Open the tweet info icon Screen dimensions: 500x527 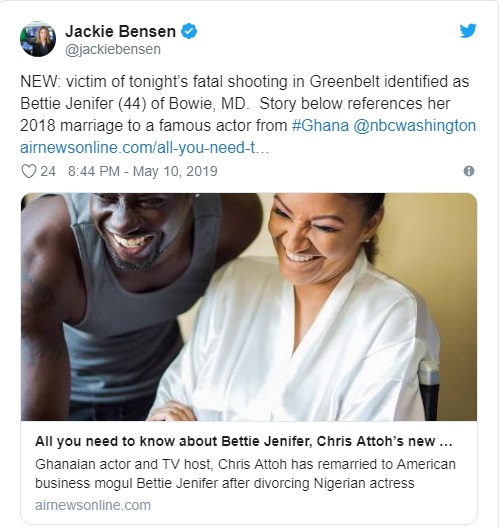pyautogui.click(x=469, y=171)
